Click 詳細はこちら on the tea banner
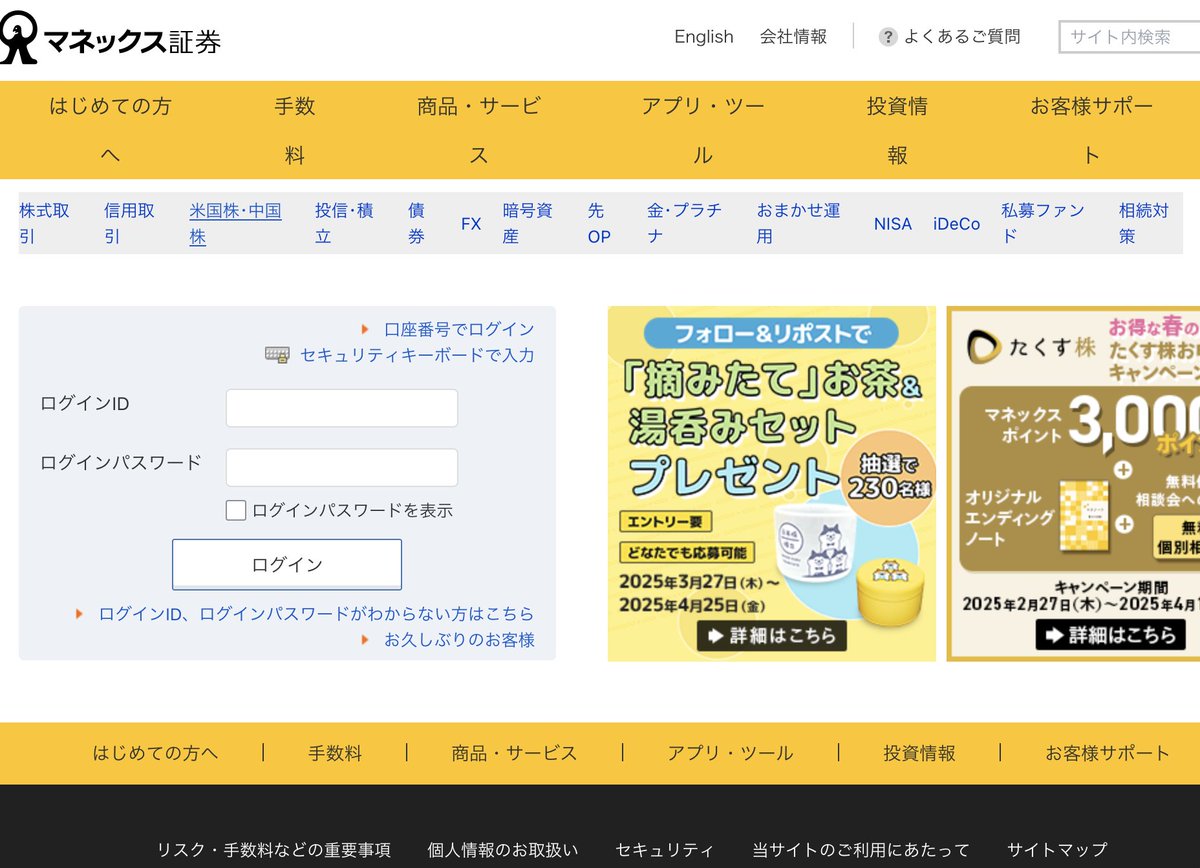 pos(772,635)
